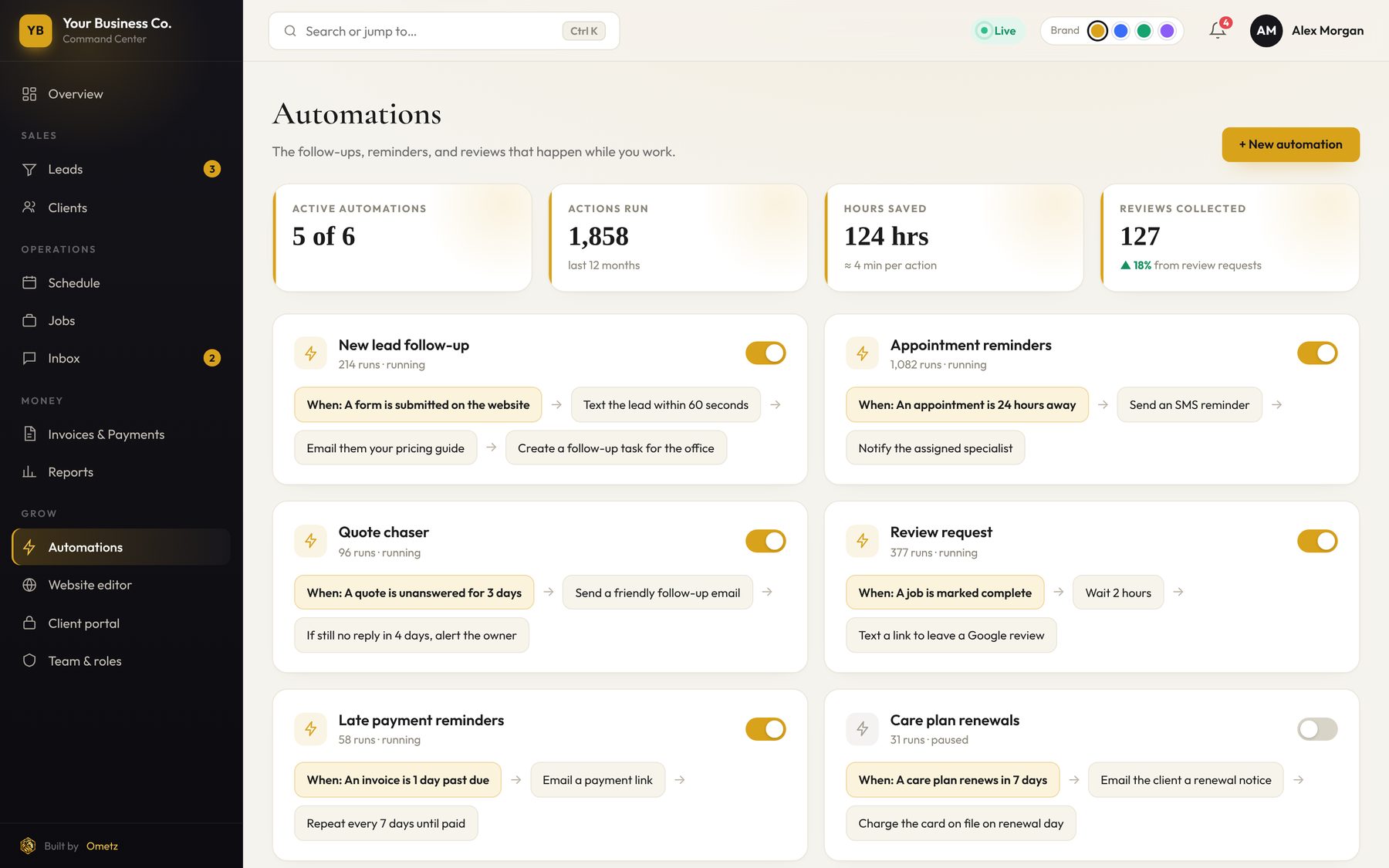
Task: Click the Reports chart icon
Action: pyautogui.click(x=29, y=471)
